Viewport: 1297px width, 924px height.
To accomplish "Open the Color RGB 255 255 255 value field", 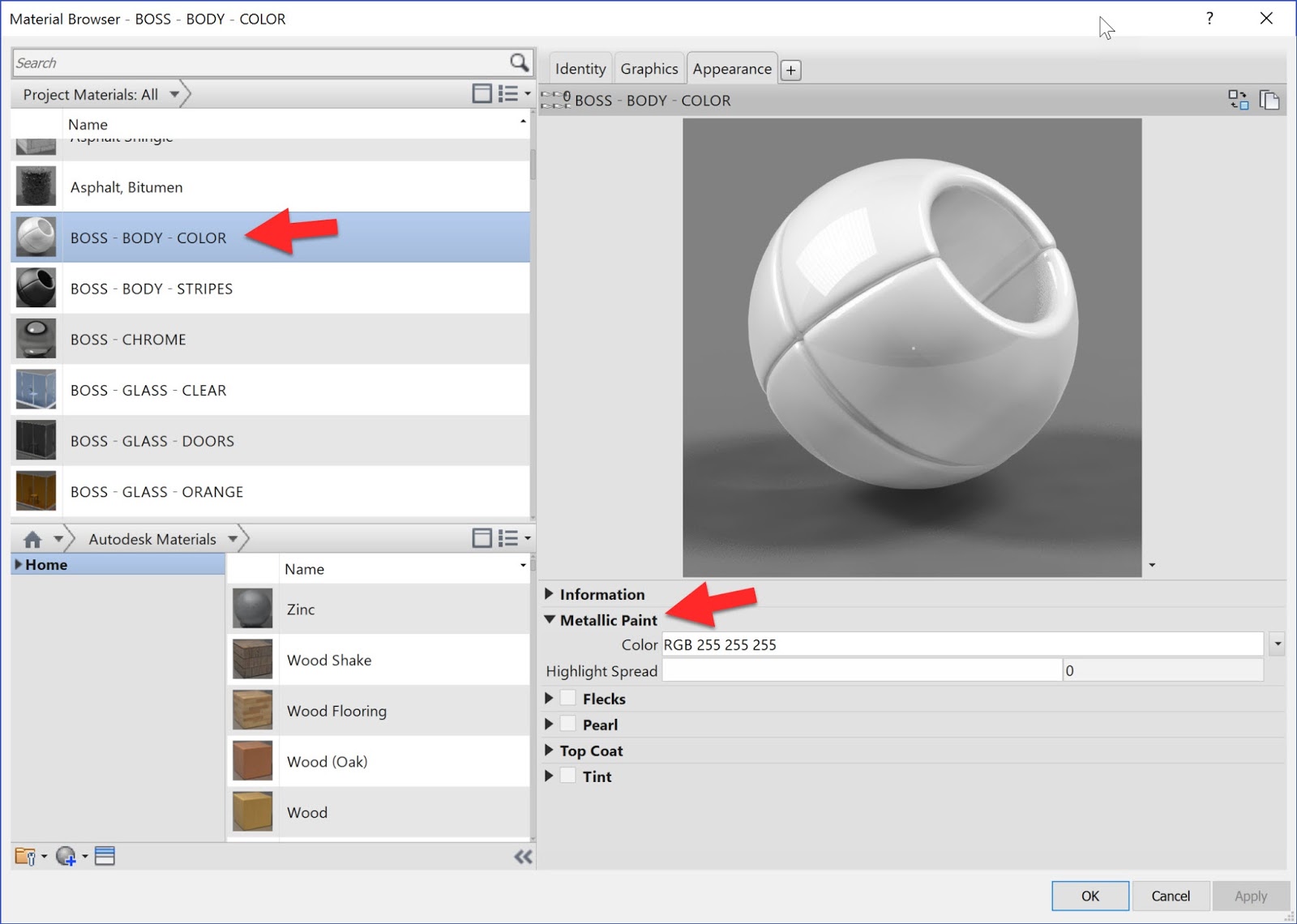I will pos(892,644).
